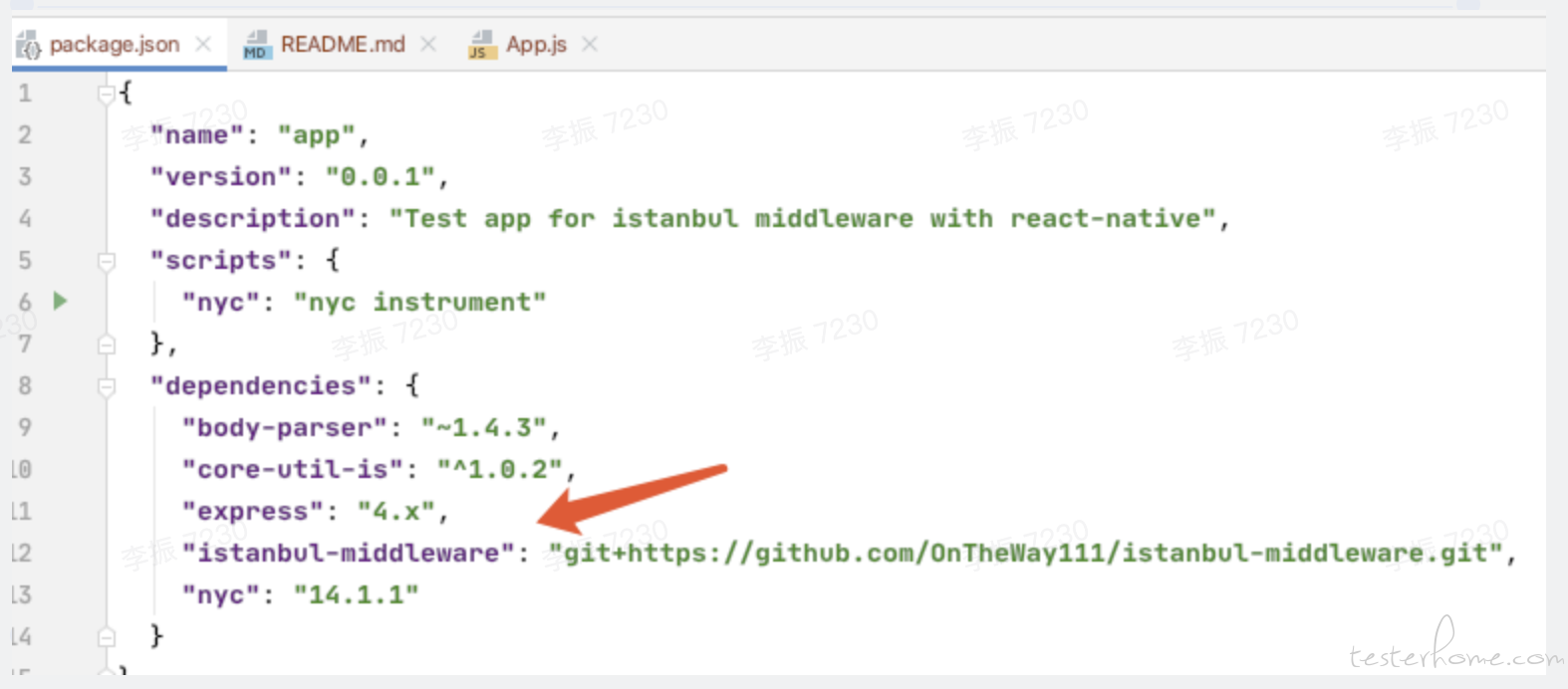The width and height of the screenshot is (1568, 689).
Task: Click the package.json file type icon
Action: pos(29,45)
